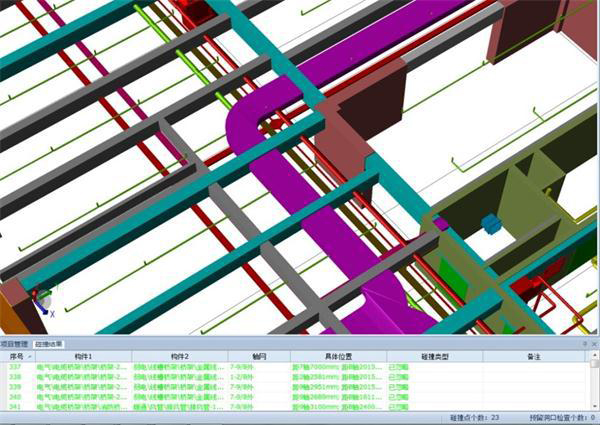Click the results list scroll-up arrow
This screenshot has height=425, width=600.
[x=594, y=355]
